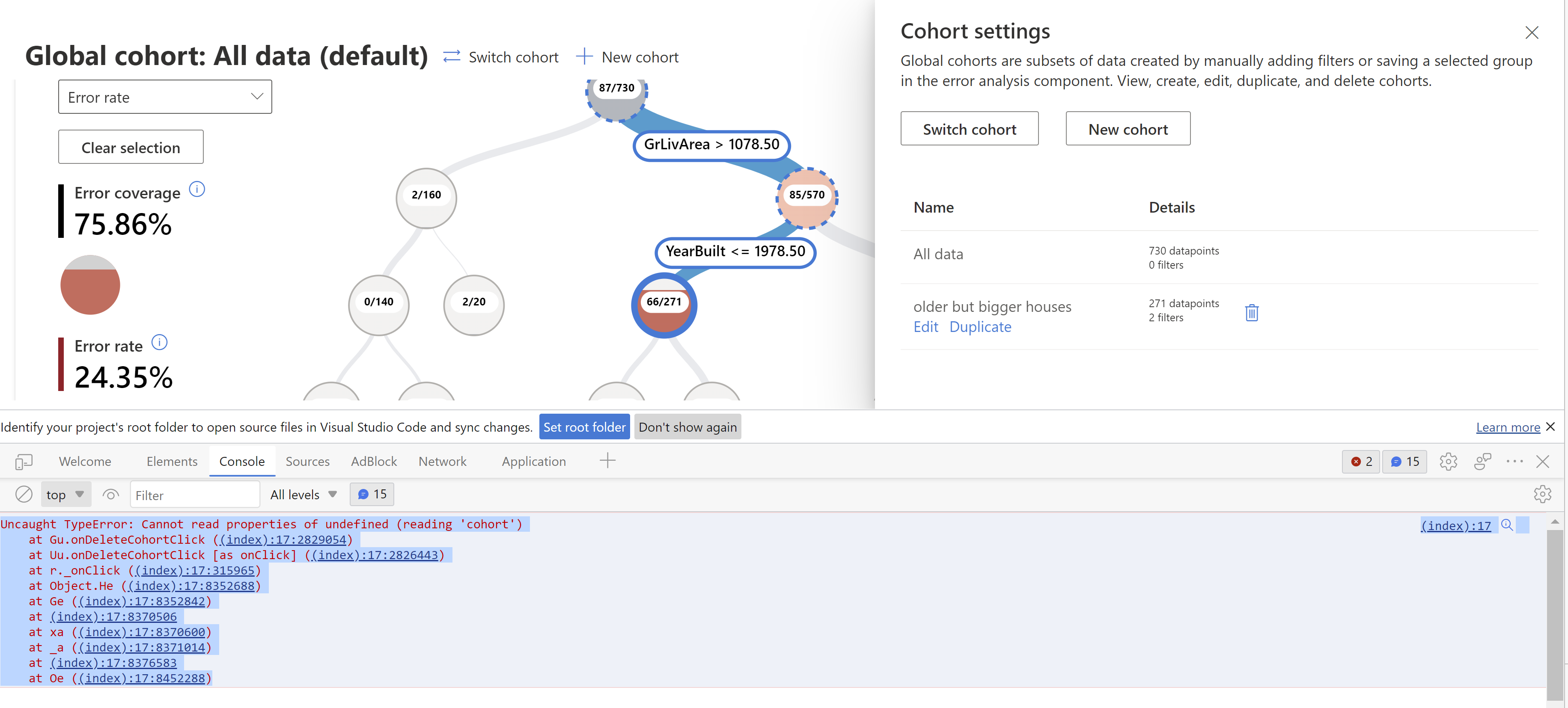Click the Error coverage info icon

[x=197, y=189]
